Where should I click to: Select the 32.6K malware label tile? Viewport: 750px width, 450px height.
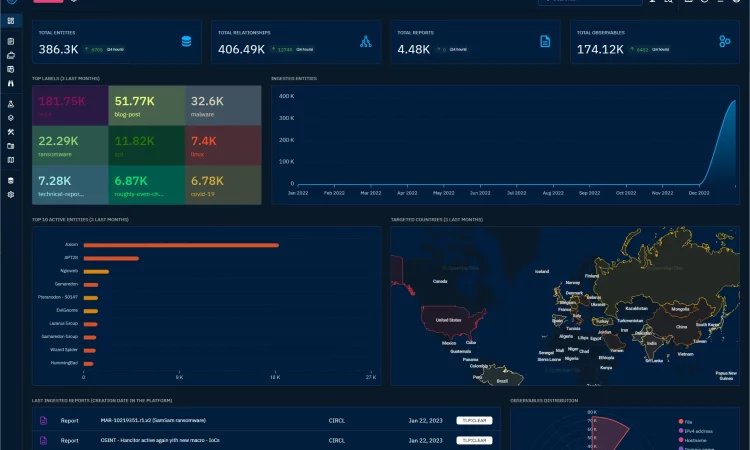223,106
